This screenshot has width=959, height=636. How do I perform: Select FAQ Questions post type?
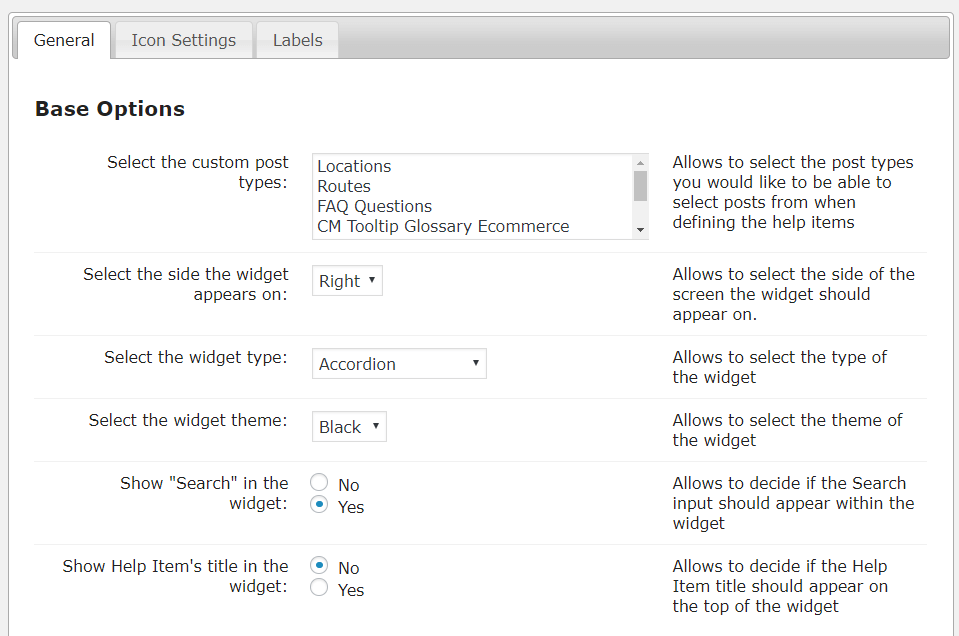pos(374,207)
